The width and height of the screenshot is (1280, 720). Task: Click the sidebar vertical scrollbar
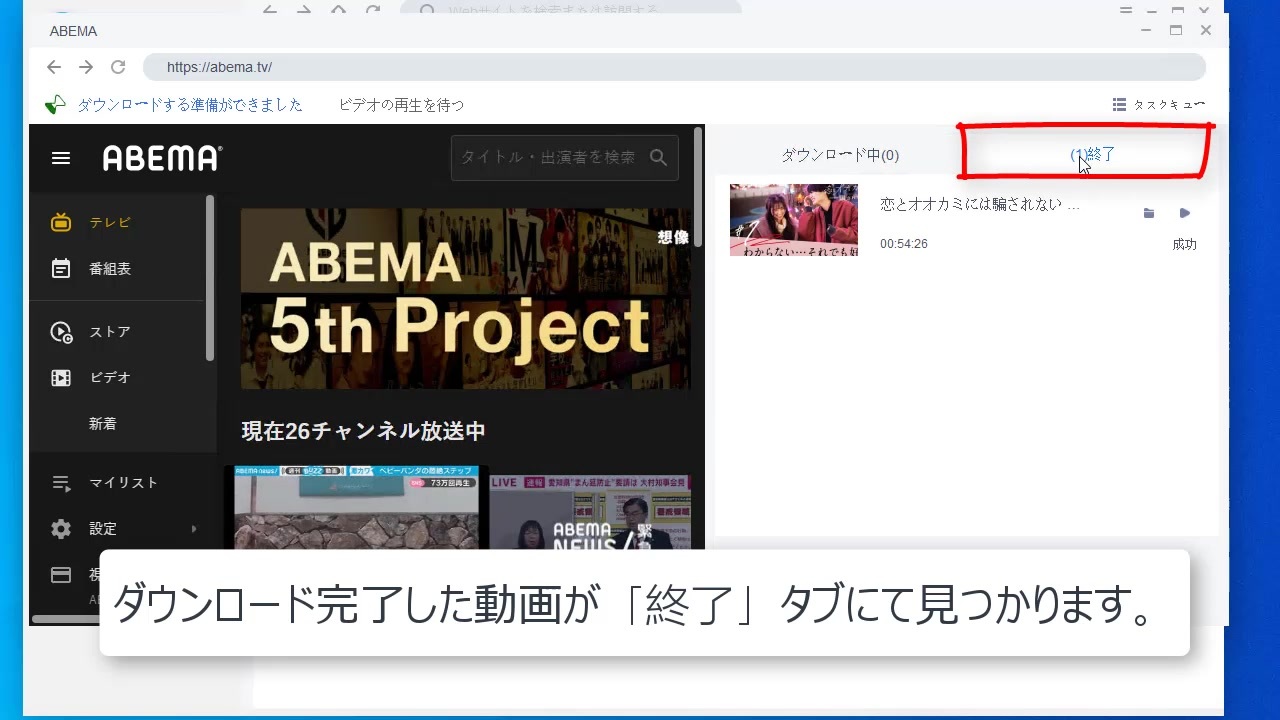coord(210,278)
